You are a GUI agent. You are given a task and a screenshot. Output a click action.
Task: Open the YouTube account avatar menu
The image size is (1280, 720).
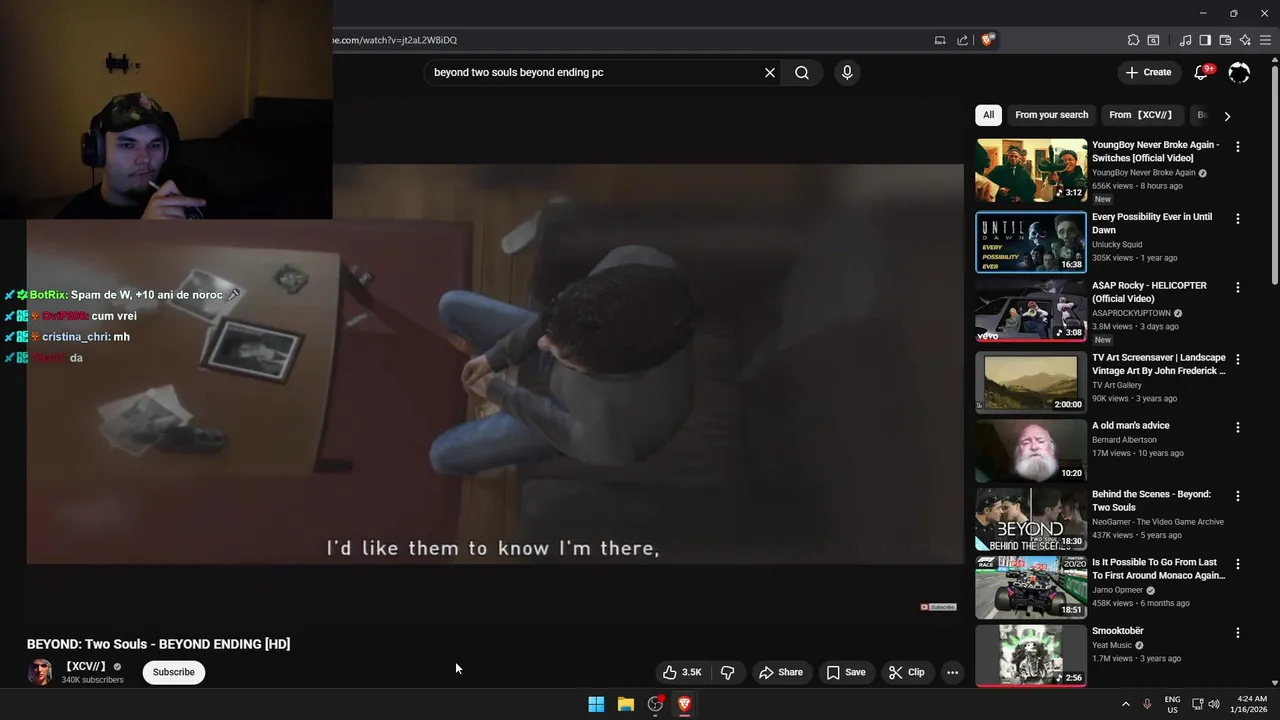(x=1239, y=72)
